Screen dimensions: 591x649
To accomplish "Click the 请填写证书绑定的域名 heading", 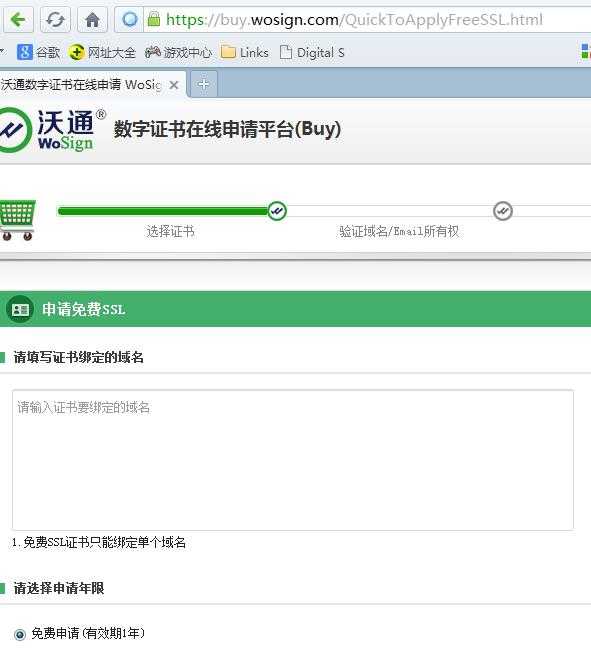I will tap(79, 357).
